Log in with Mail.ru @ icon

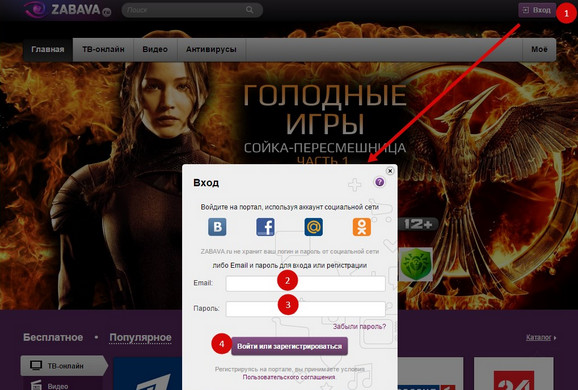[314, 227]
